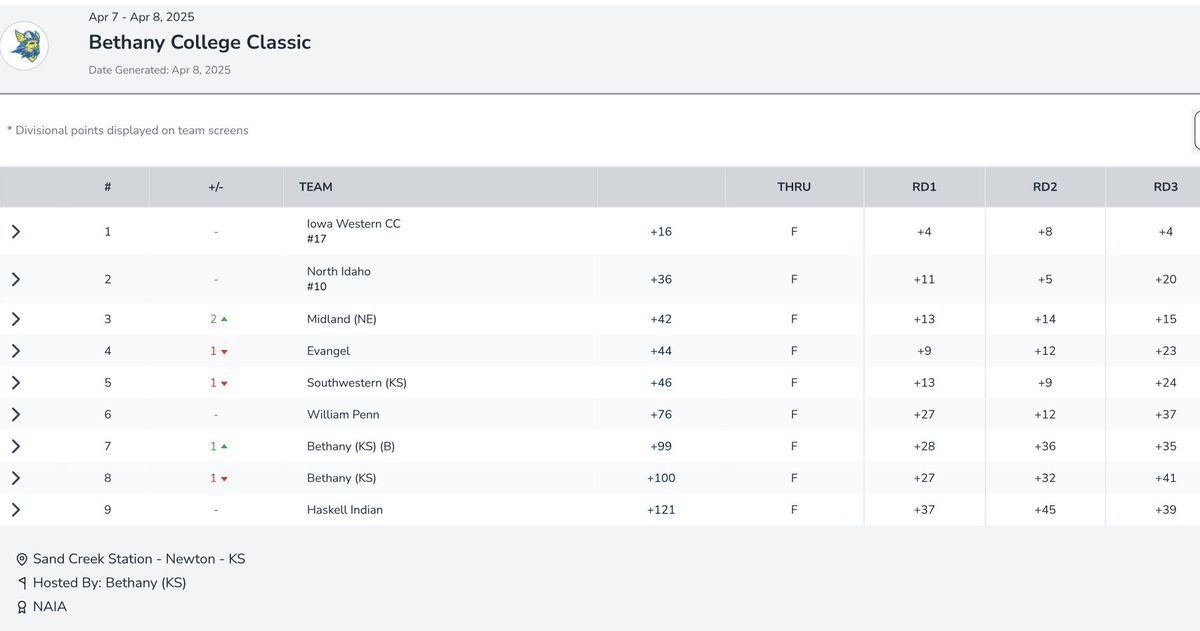Viewport: 1200px width, 631px height.
Task: Click Hosted By: Bethany (KS) text
Action: click(x=110, y=582)
